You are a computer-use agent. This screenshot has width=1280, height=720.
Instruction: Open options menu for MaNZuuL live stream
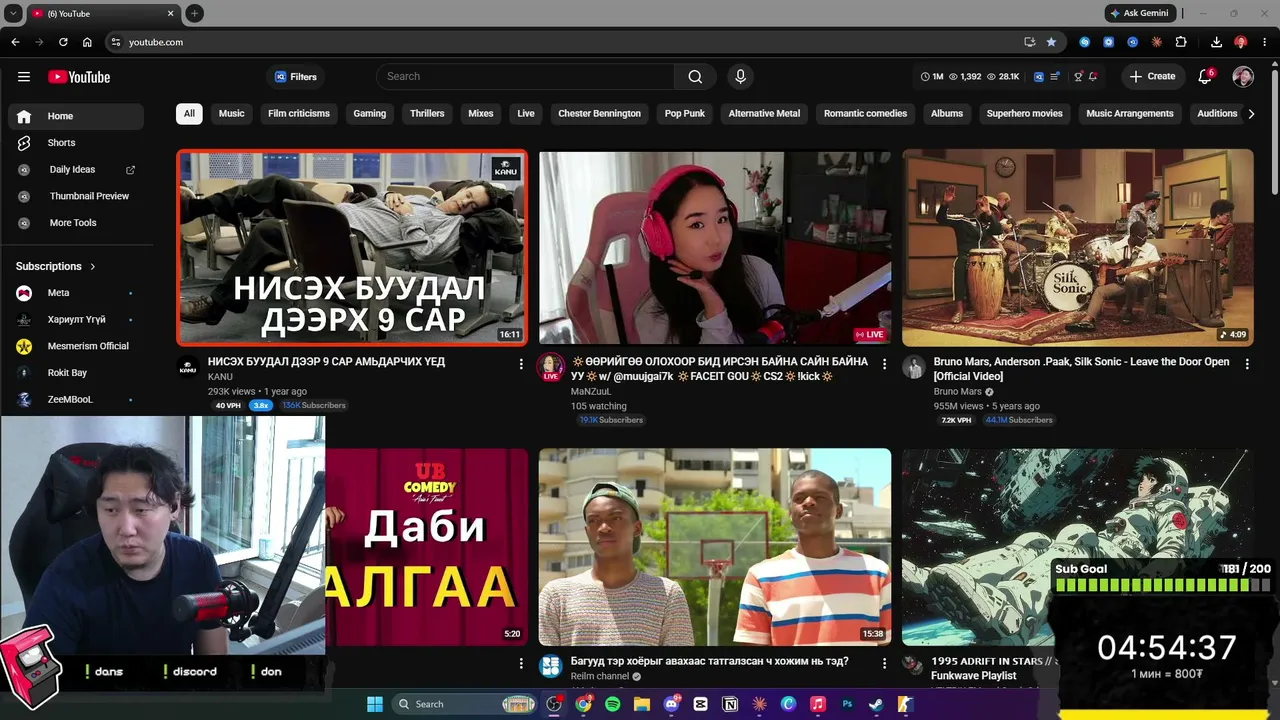coord(884,364)
